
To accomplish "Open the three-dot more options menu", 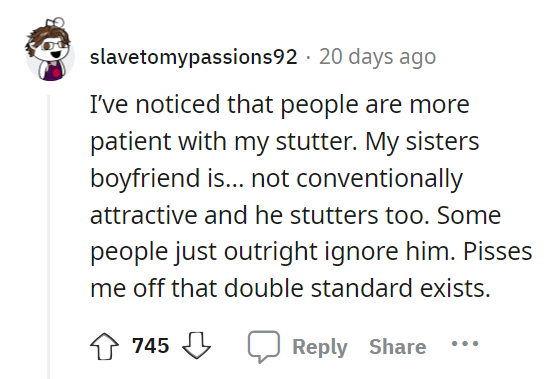I will pos(465,343).
